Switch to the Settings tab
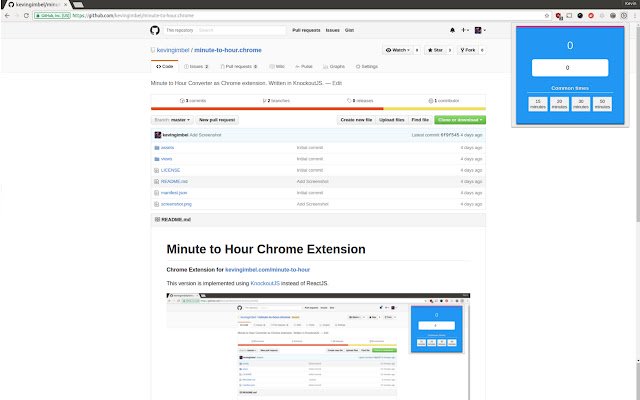The image size is (640, 400). tap(367, 67)
